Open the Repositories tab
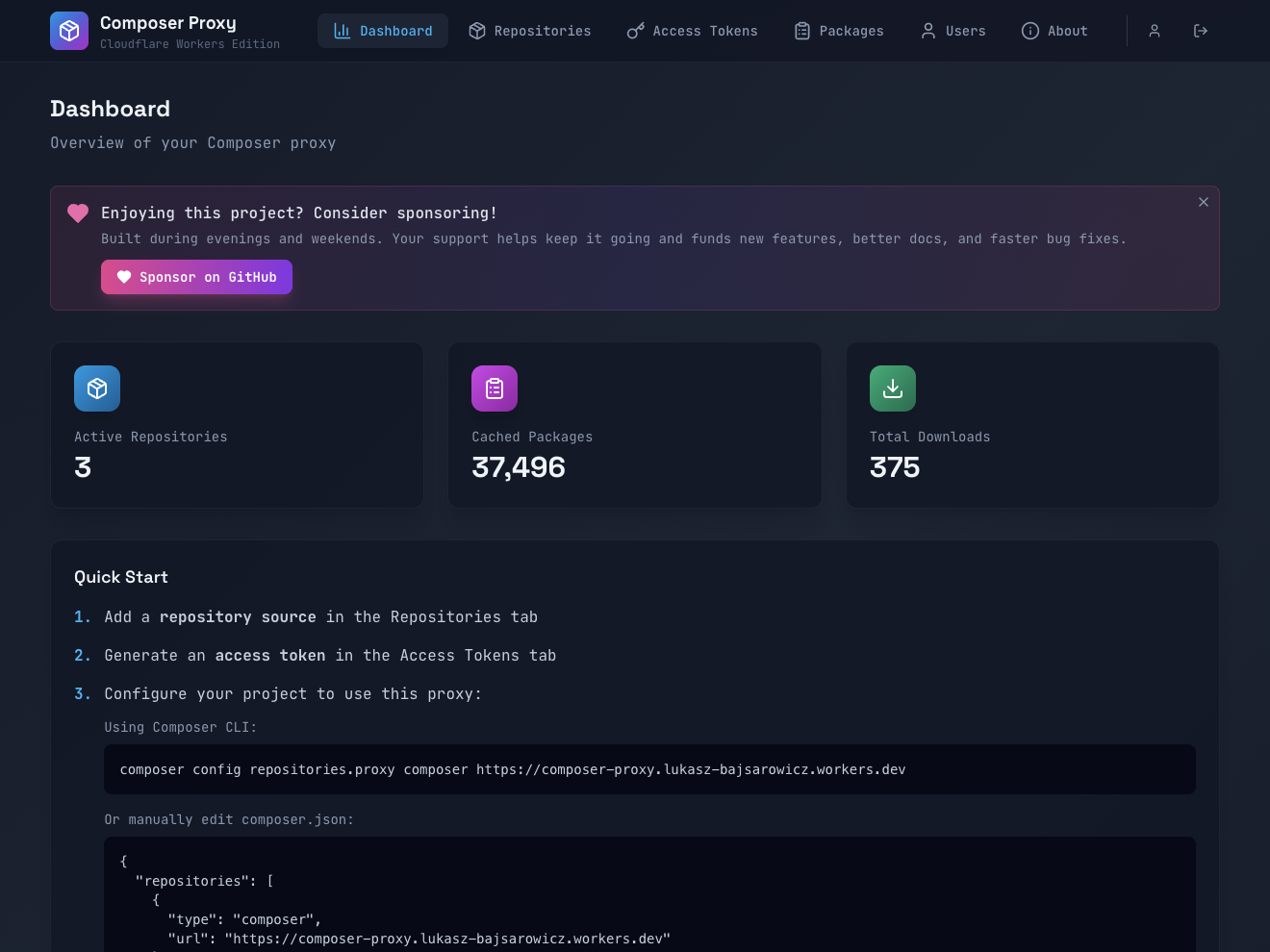Screen dimensions: 1270x952 click(530, 31)
